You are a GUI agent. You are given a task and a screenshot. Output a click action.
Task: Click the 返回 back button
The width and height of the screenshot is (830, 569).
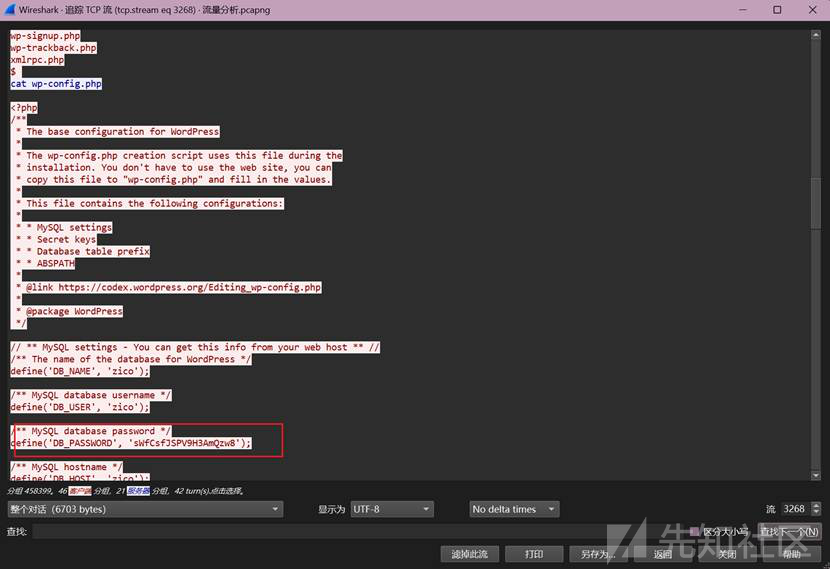tap(662, 554)
